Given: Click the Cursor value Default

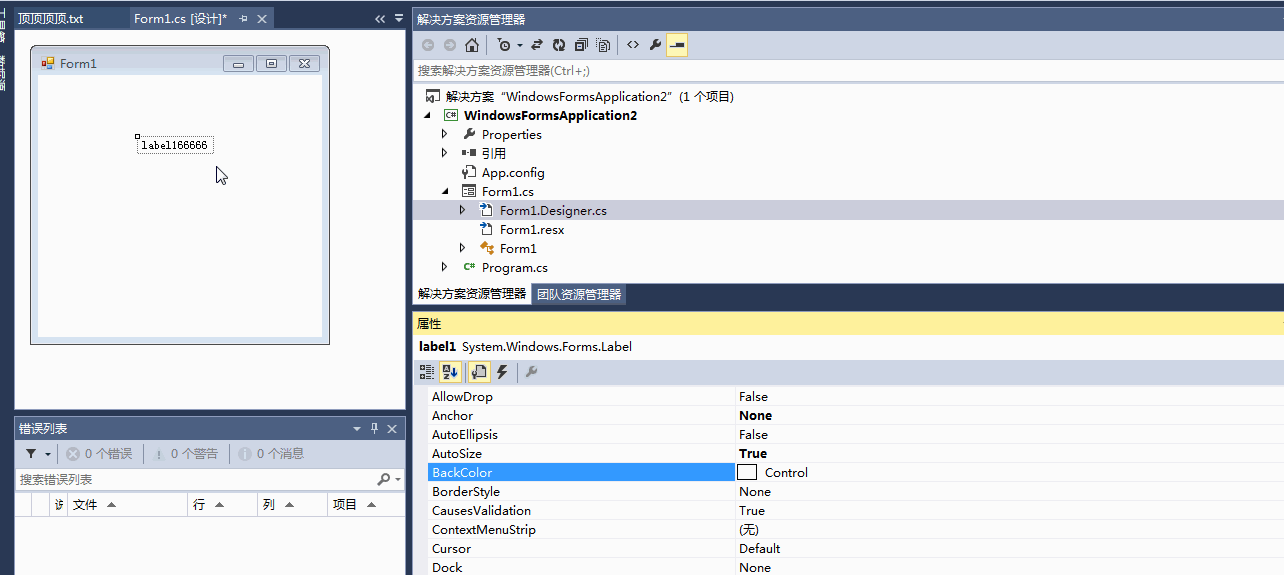Looking at the screenshot, I should [x=760, y=549].
